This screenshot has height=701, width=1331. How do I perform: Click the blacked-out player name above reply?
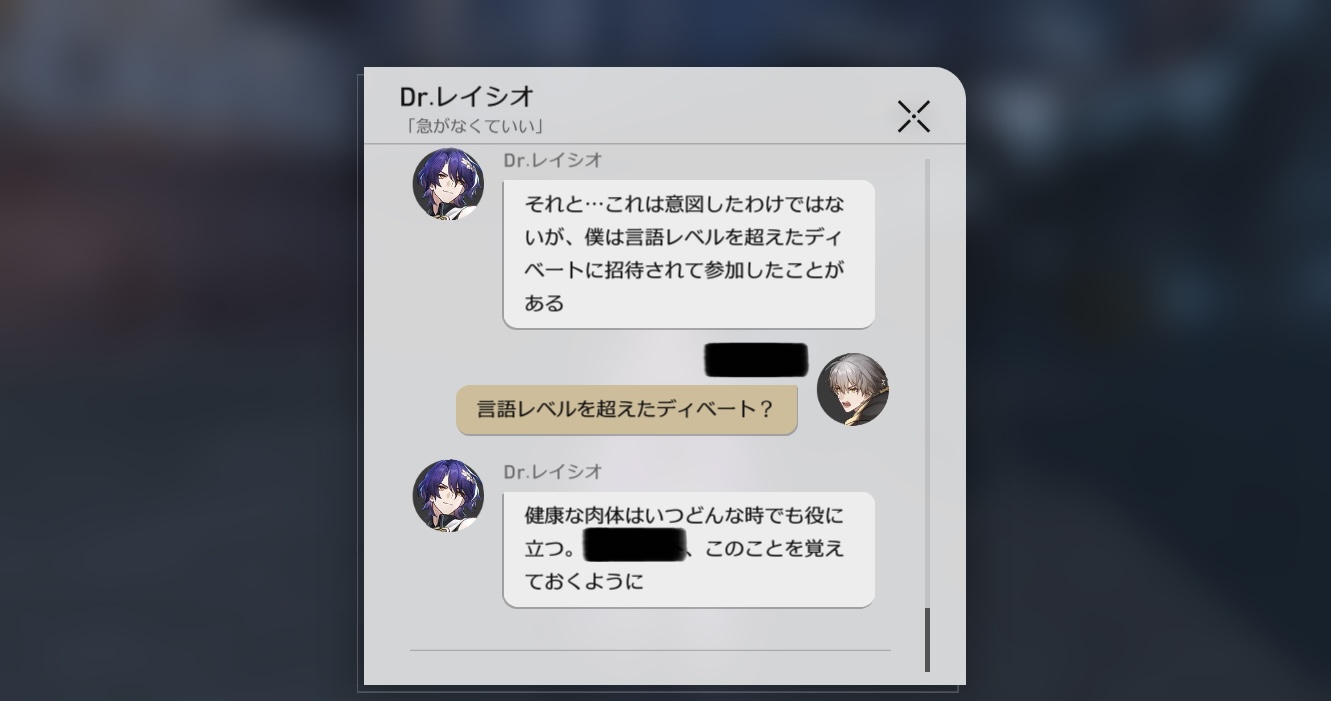click(756, 360)
